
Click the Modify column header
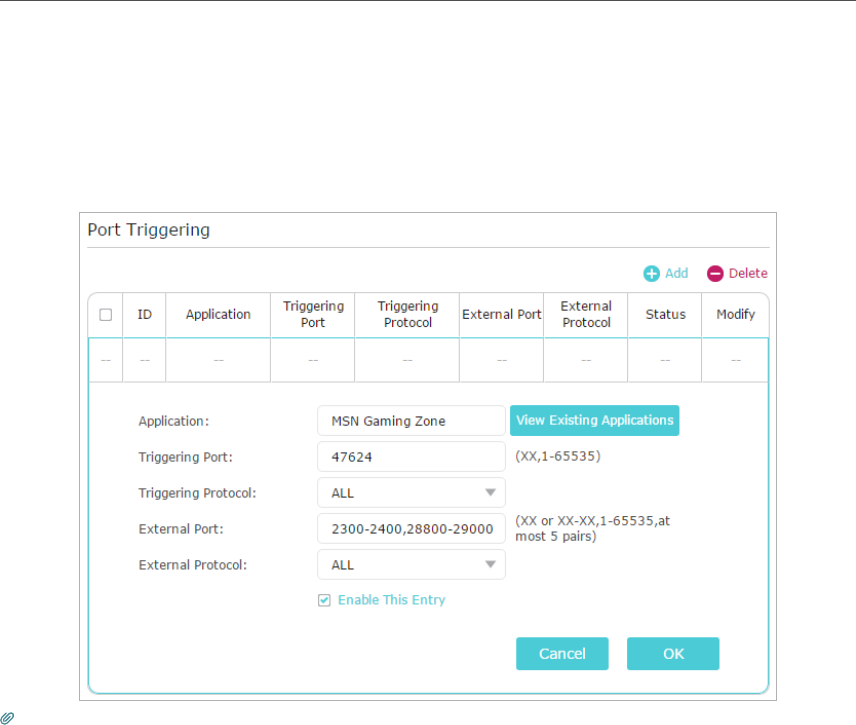click(x=735, y=314)
